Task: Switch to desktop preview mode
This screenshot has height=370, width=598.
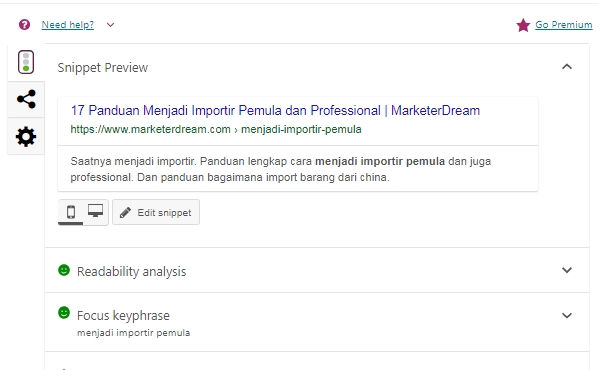Action: coord(95,211)
